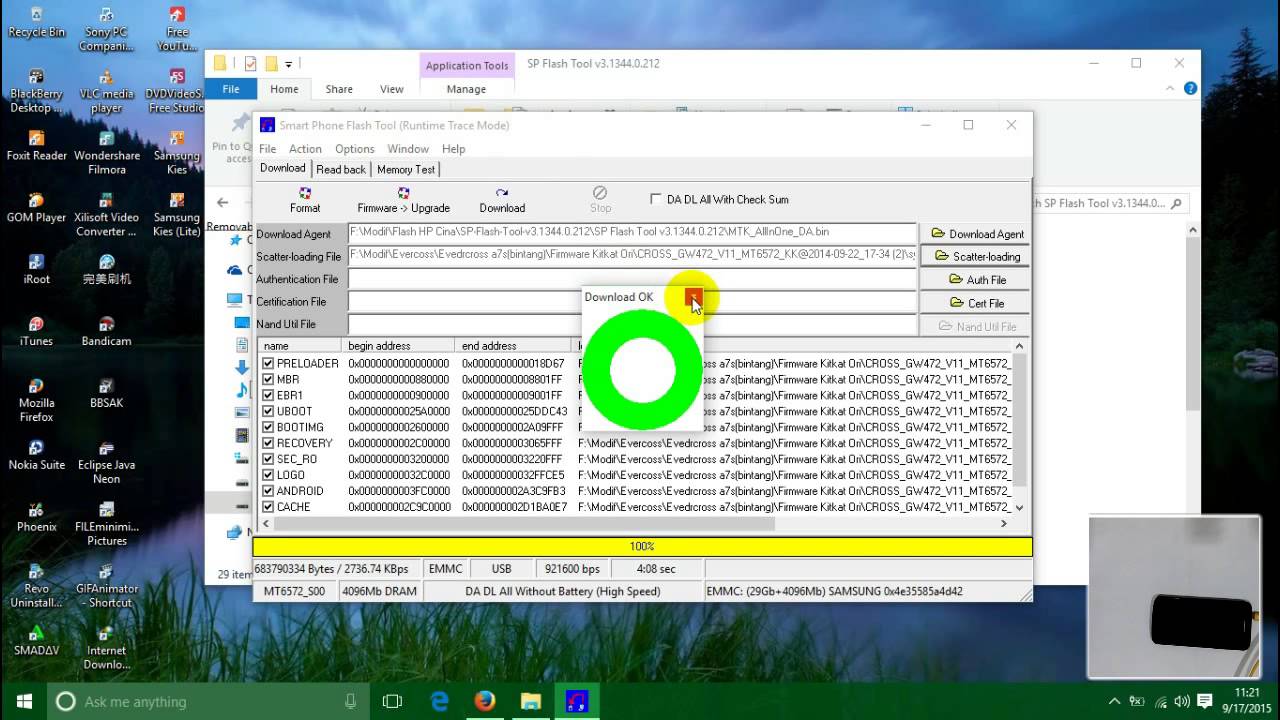Open the Window menu

pyautogui.click(x=408, y=149)
